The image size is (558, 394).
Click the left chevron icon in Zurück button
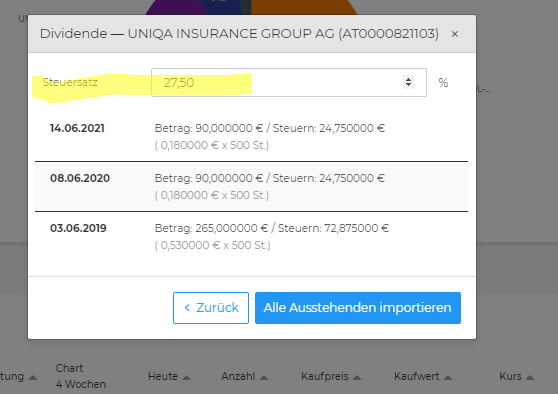coord(187,308)
